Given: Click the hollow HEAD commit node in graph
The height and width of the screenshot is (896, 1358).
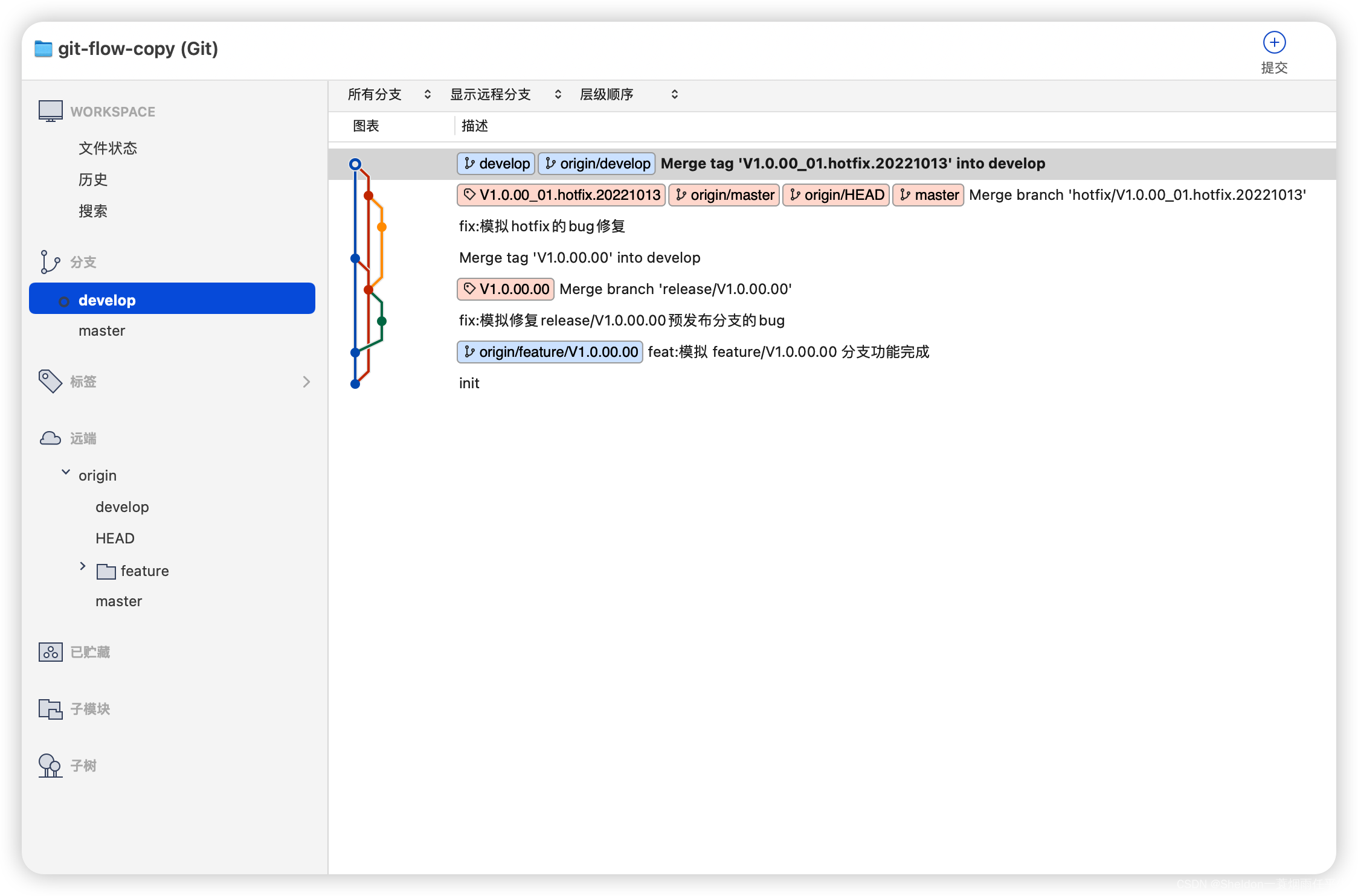Looking at the screenshot, I should 355,164.
